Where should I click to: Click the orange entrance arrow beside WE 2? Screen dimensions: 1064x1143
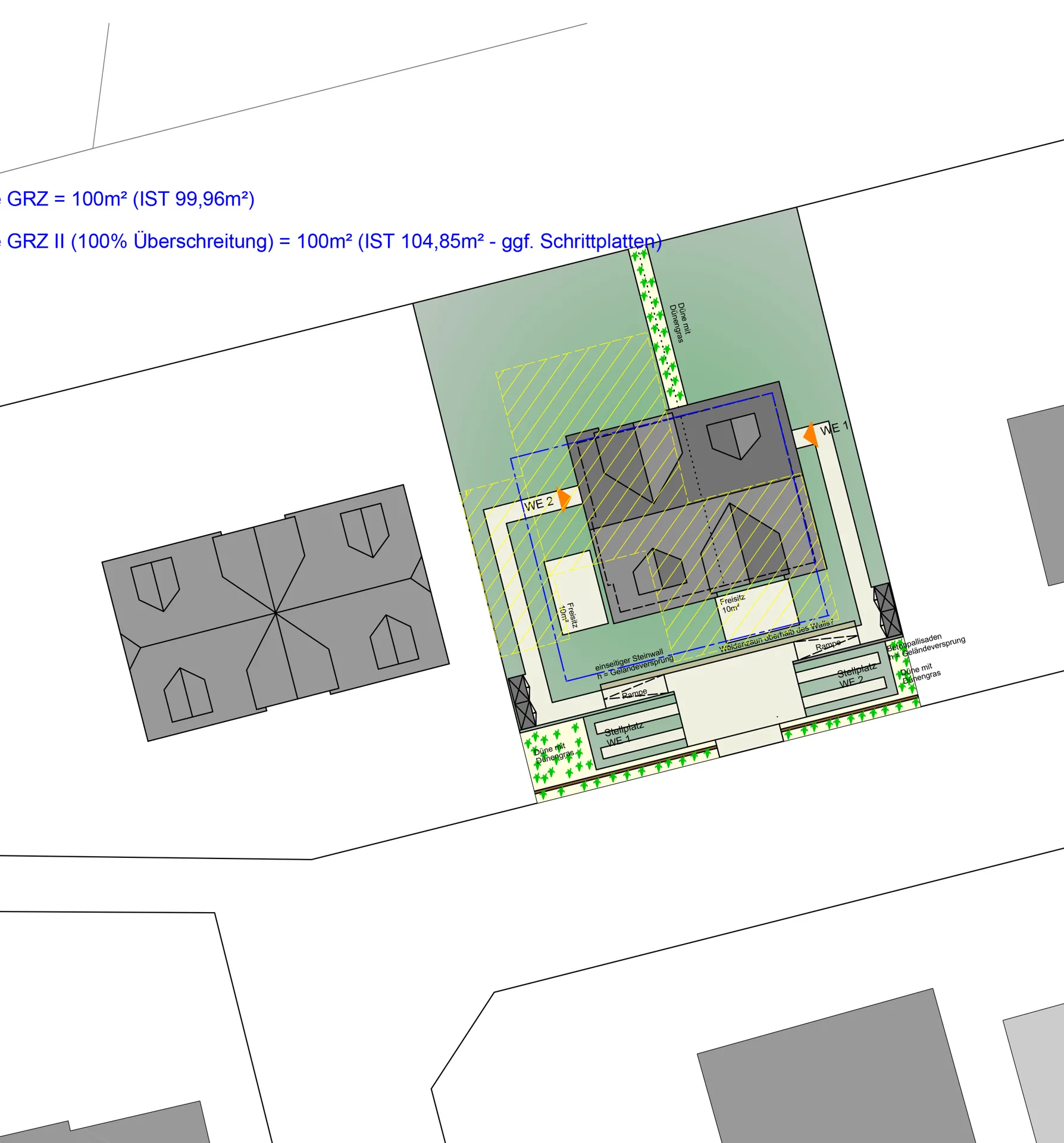click(564, 499)
